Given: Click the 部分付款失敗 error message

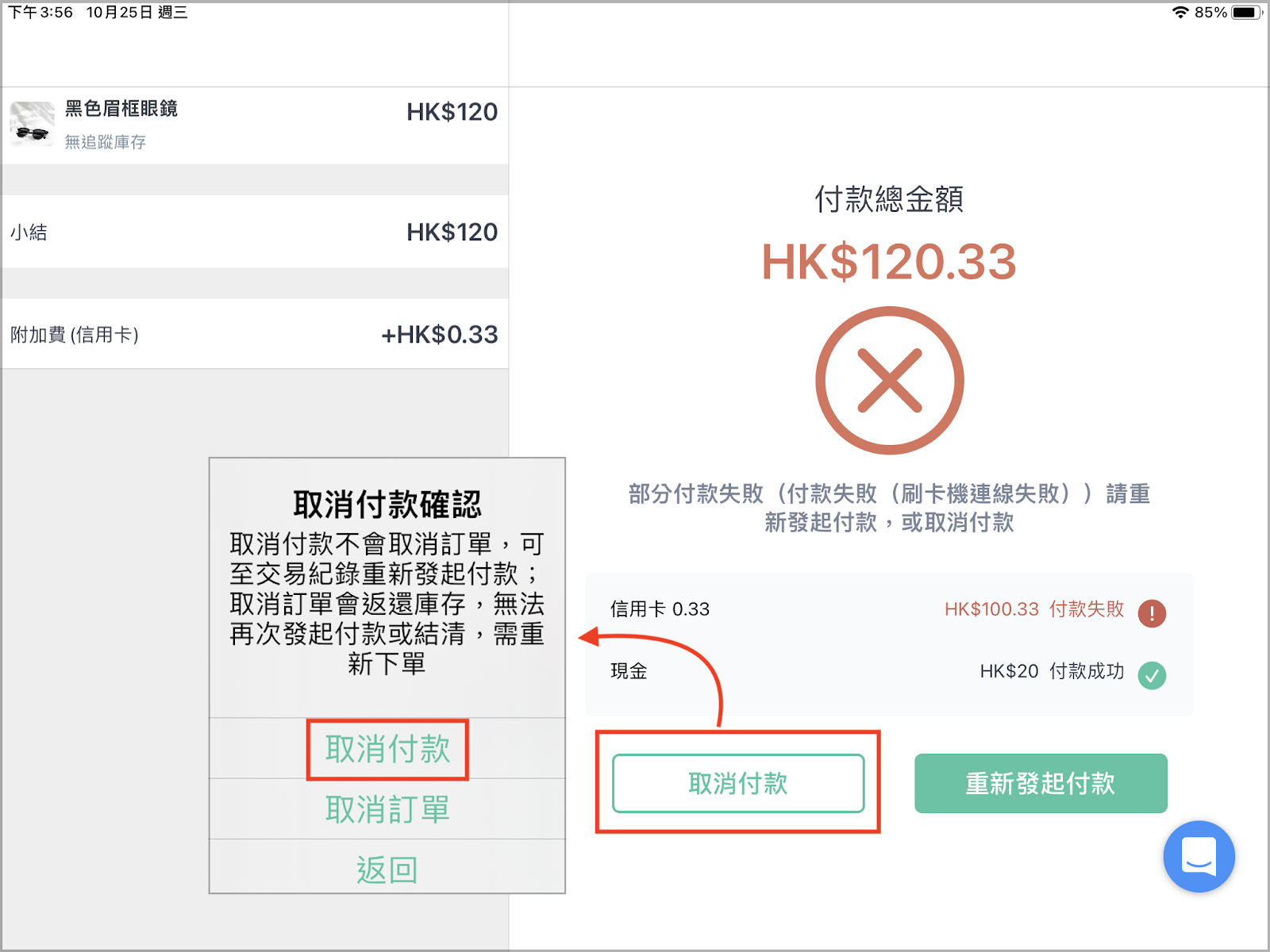Looking at the screenshot, I should point(889,508).
